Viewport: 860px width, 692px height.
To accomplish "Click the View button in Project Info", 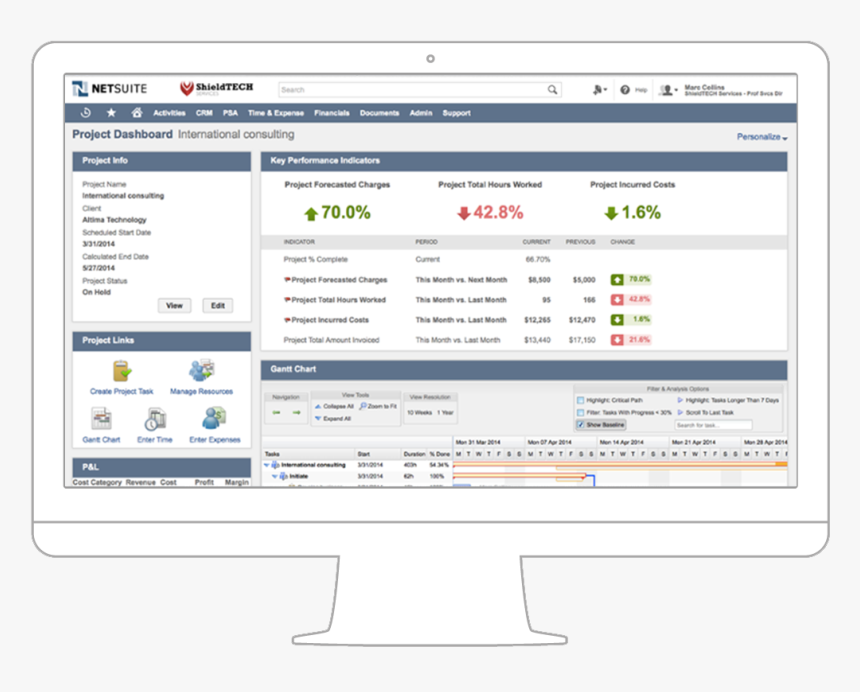I will tap(174, 305).
